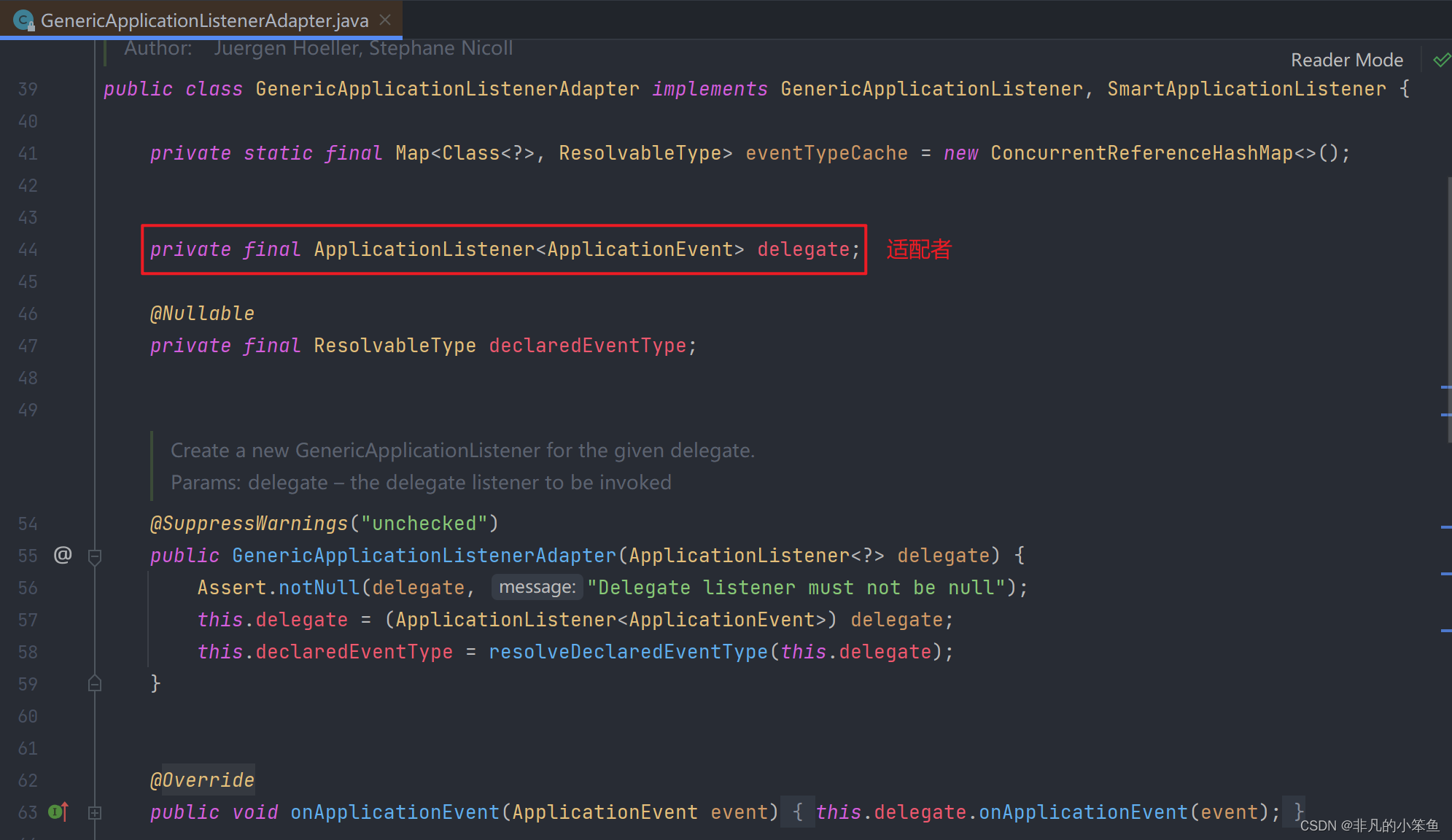Click the @ gutter icon on line 55
The width and height of the screenshot is (1452, 840).
63,555
